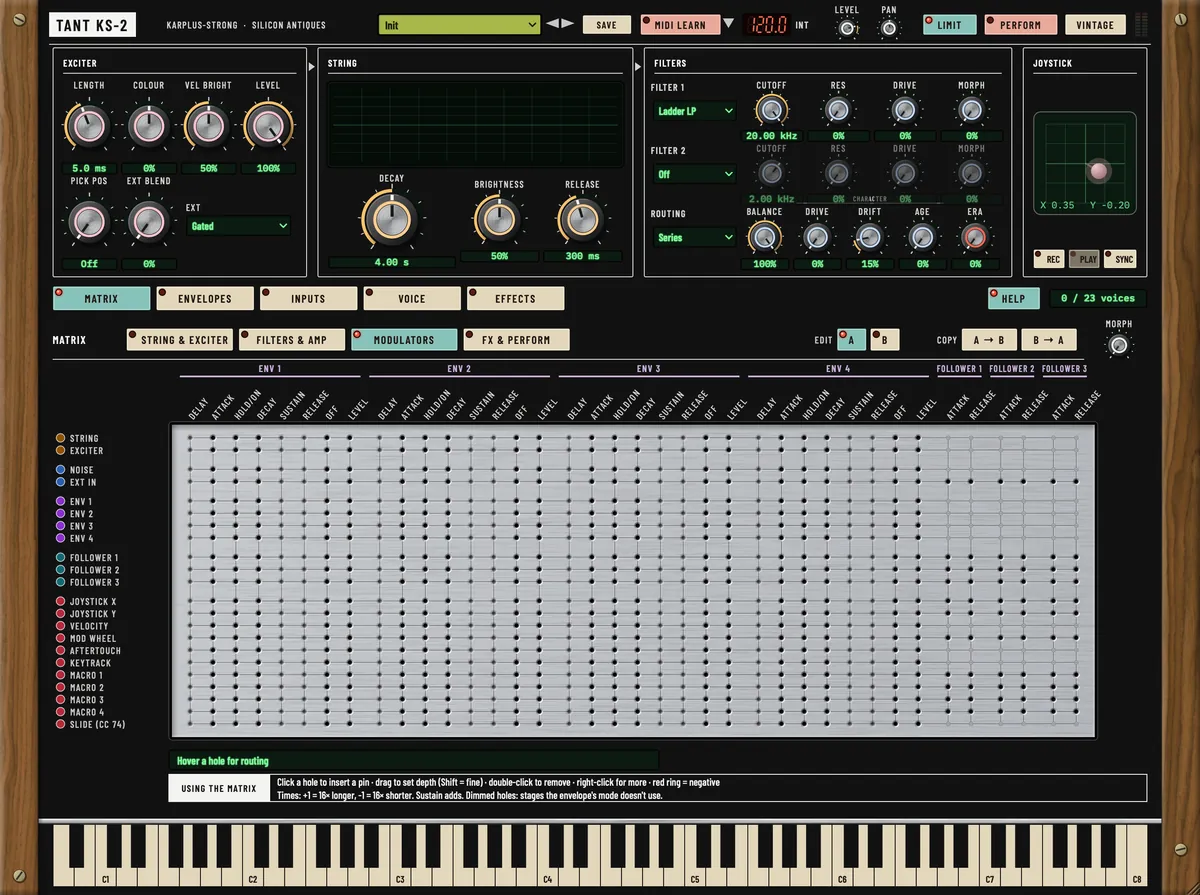1200x895 pixels.
Task: Toggle joystick Sync
Action: (1120, 259)
